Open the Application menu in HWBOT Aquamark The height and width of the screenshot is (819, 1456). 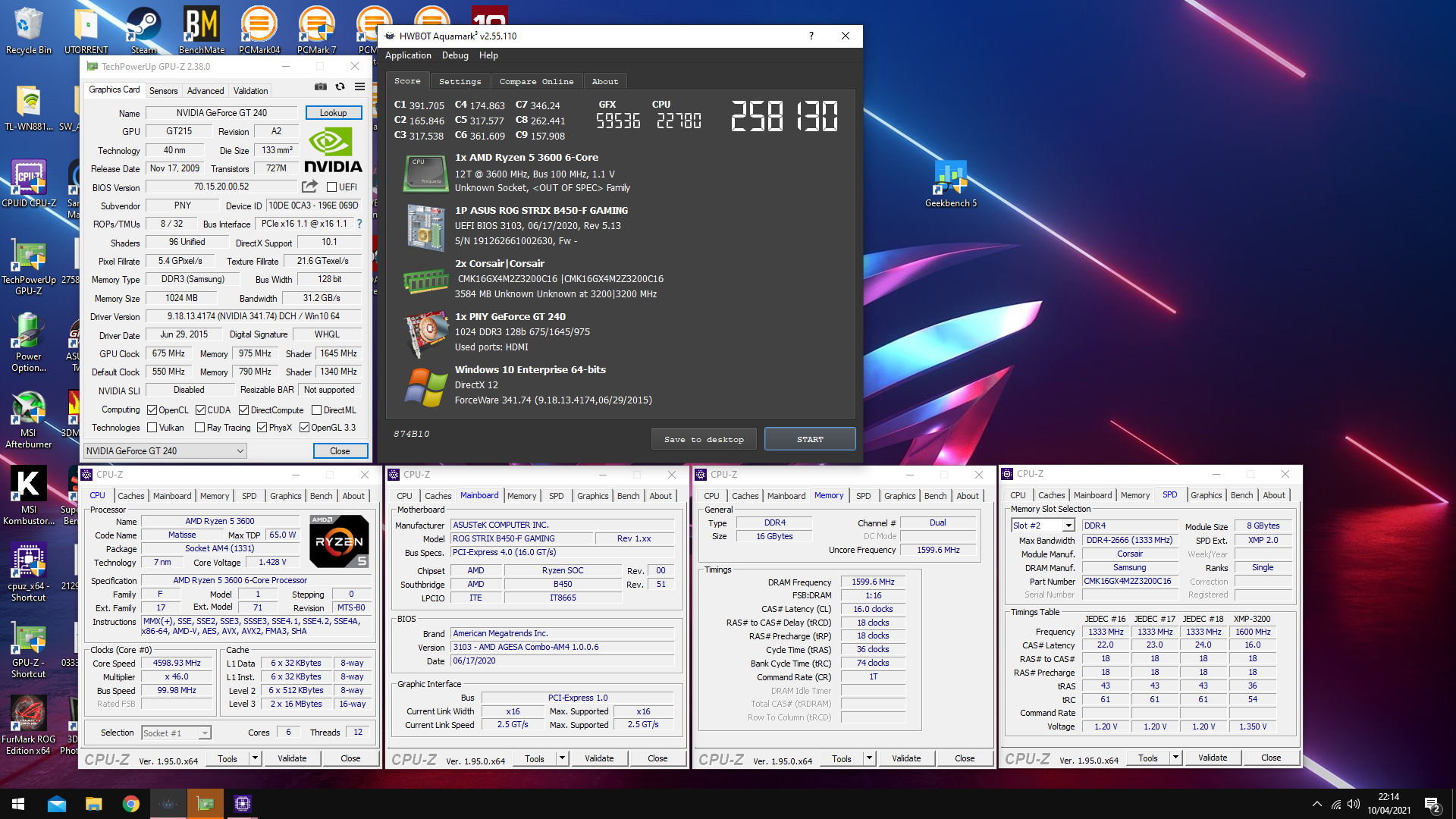coord(408,55)
